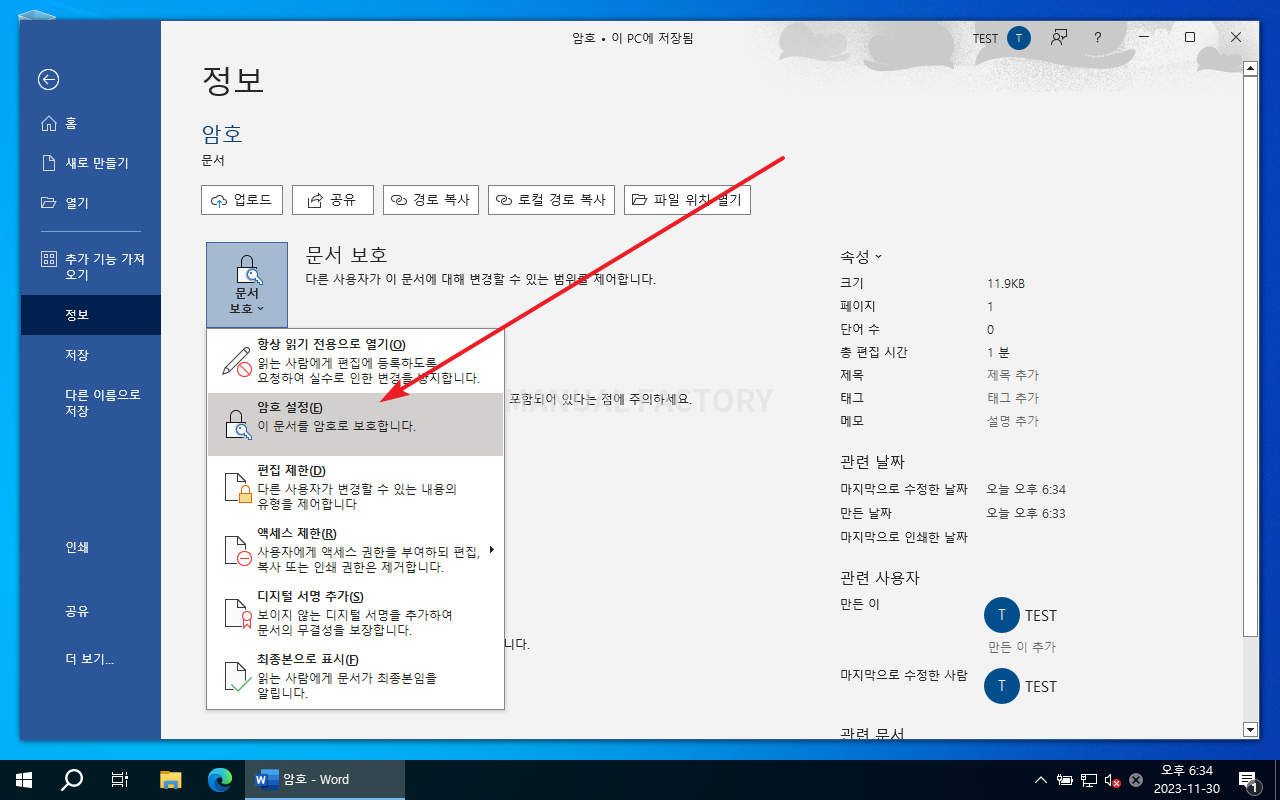Click the TEST avatar under 마지막으로 수정한 사람
This screenshot has width=1280, height=800.
point(1002,686)
